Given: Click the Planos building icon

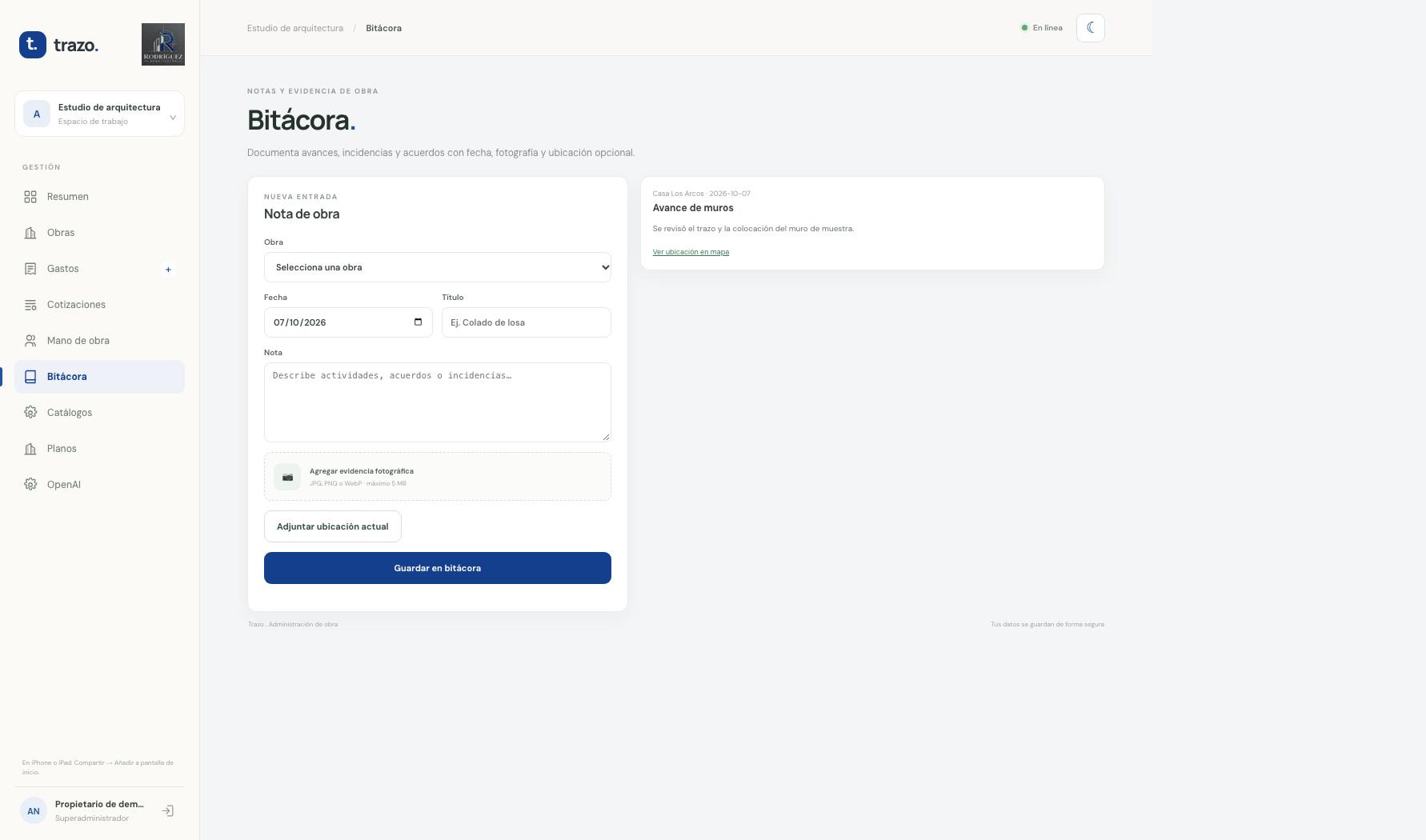Looking at the screenshot, I should point(30,449).
